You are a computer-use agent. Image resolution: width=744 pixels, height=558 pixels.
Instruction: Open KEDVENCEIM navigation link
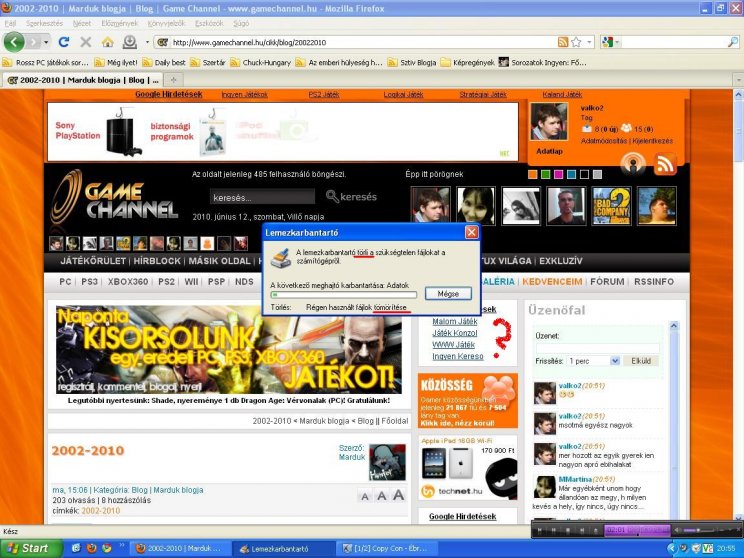tap(552, 281)
